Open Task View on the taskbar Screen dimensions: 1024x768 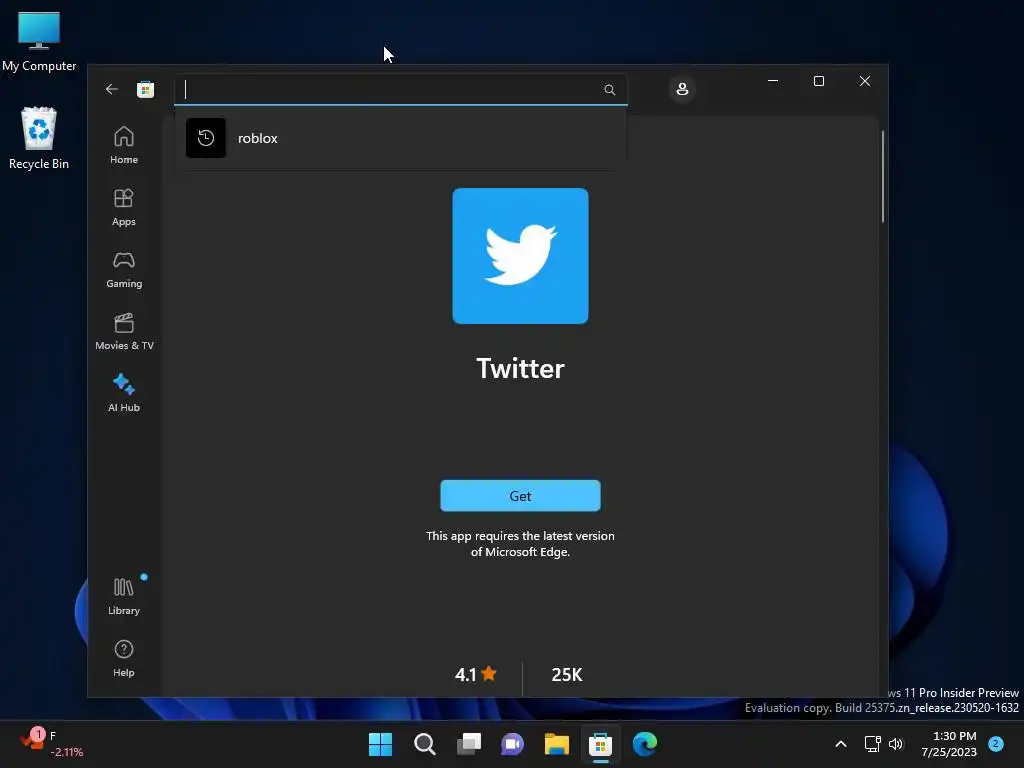pyautogui.click(x=469, y=744)
